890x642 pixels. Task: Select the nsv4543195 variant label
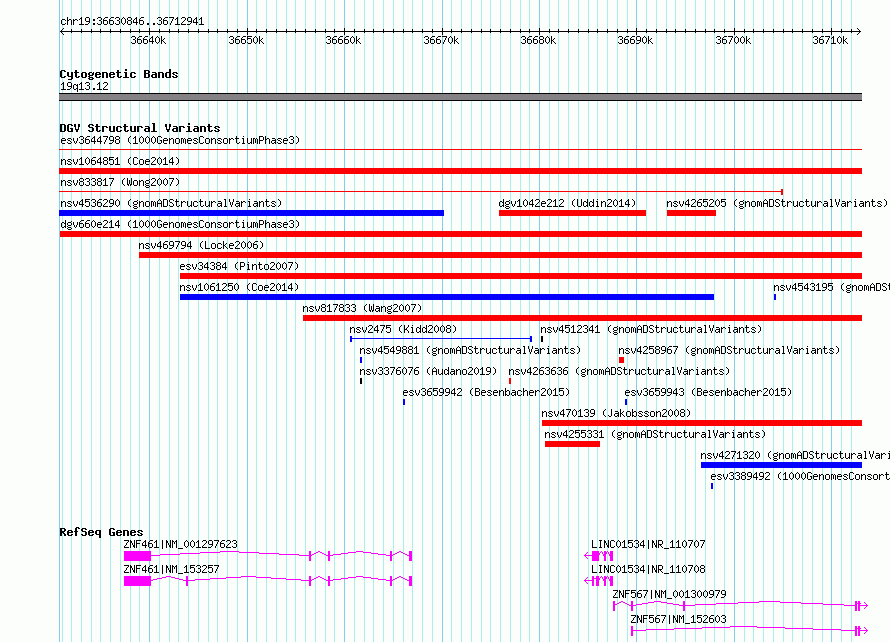coord(832,287)
